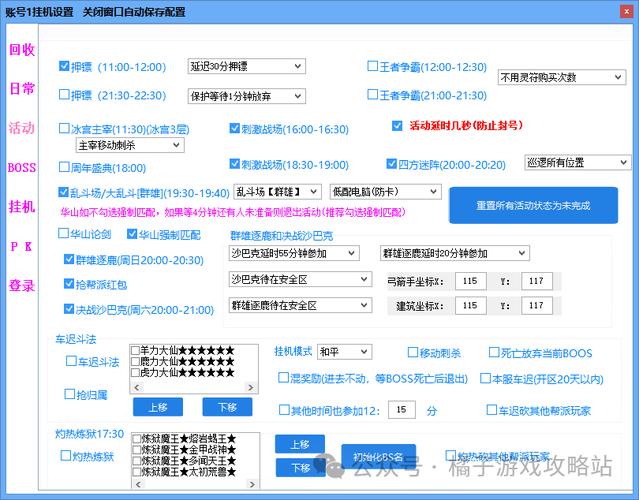Click 重置所有活动状态为未完成 button
Image resolution: width=639 pixels, height=500 pixels.
click(533, 205)
